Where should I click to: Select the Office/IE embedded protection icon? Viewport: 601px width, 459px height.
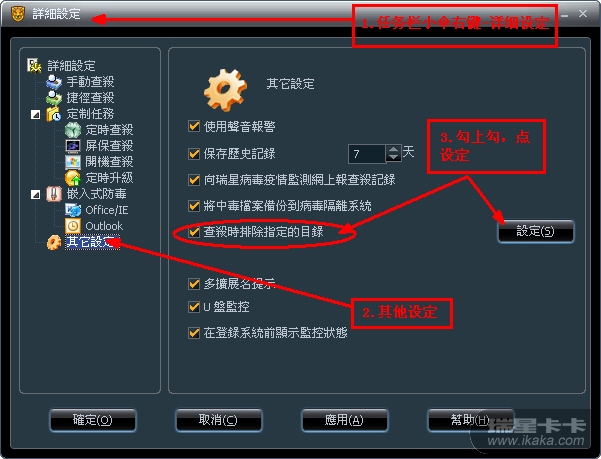click(72, 210)
